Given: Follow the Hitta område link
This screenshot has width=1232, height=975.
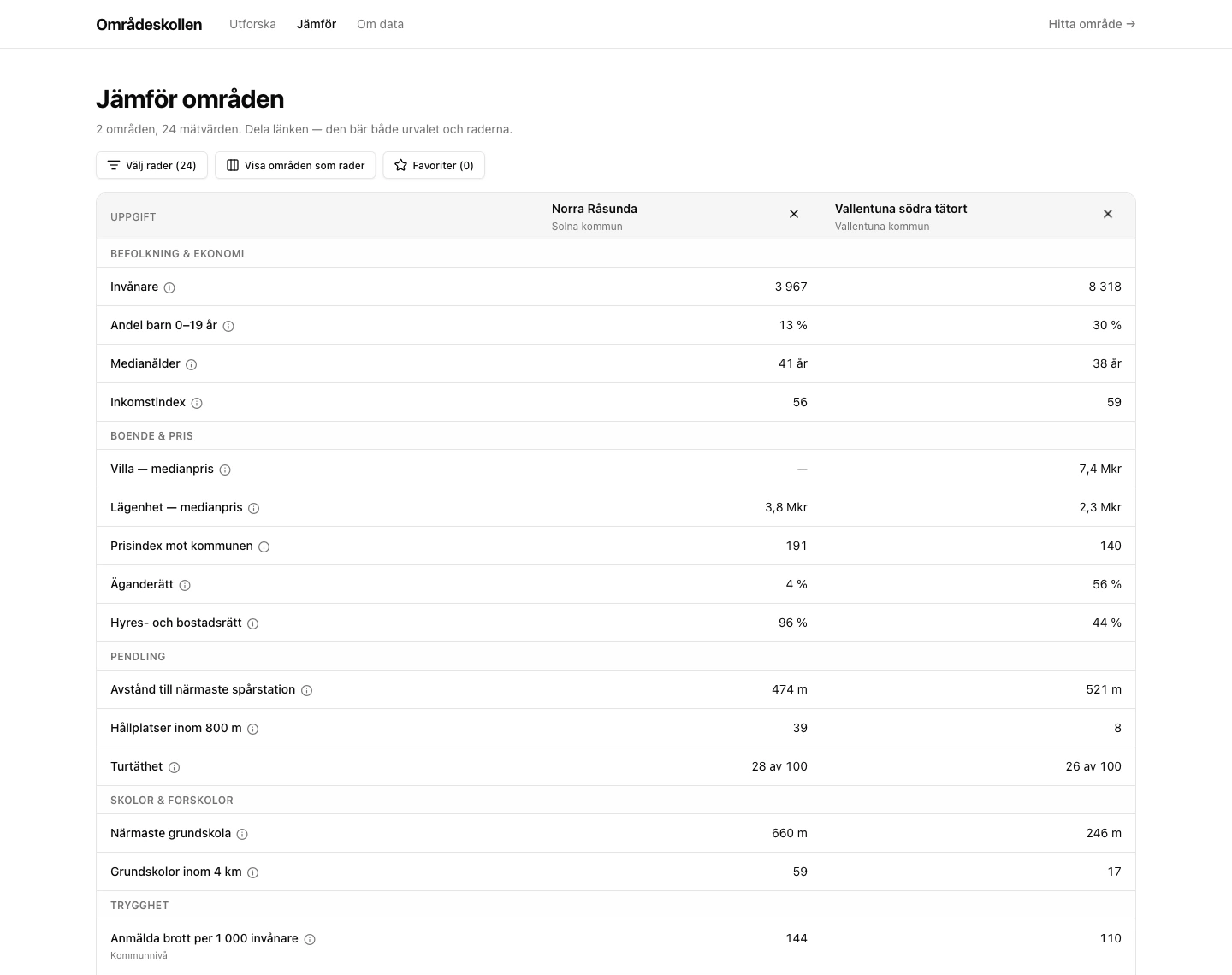Looking at the screenshot, I should (1092, 24).
